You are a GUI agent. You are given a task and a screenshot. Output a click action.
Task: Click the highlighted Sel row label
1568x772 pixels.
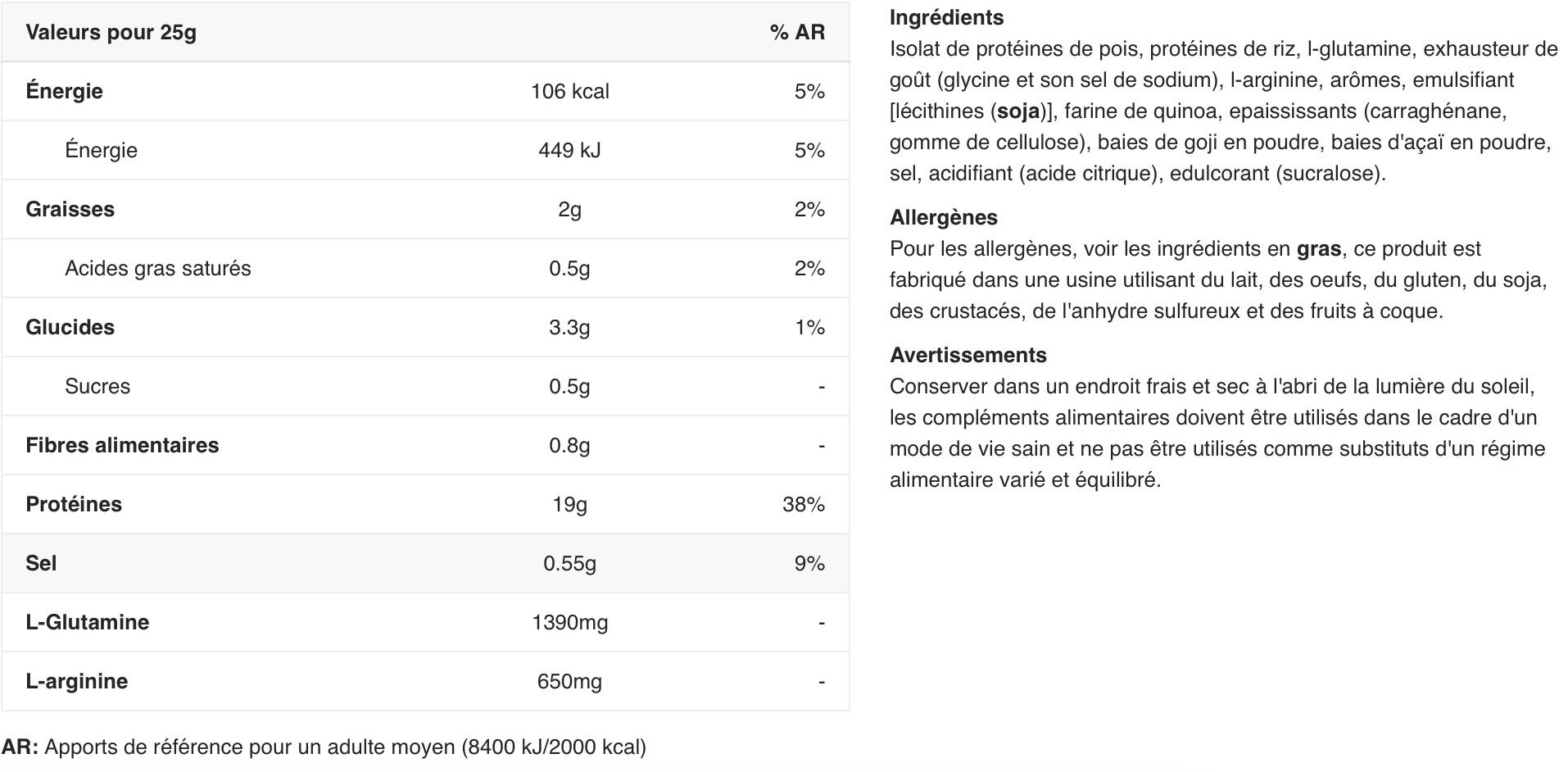[x=41, y=563]
